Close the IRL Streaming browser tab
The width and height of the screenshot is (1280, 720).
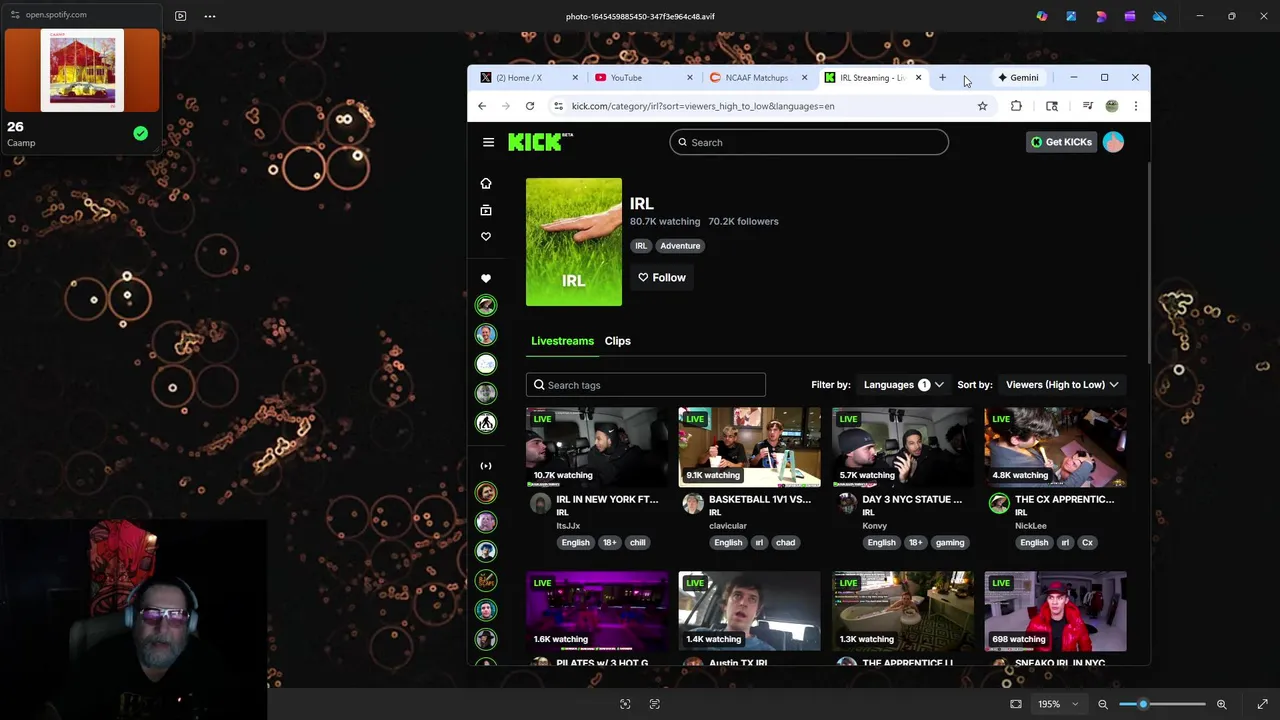coord(918,78)
